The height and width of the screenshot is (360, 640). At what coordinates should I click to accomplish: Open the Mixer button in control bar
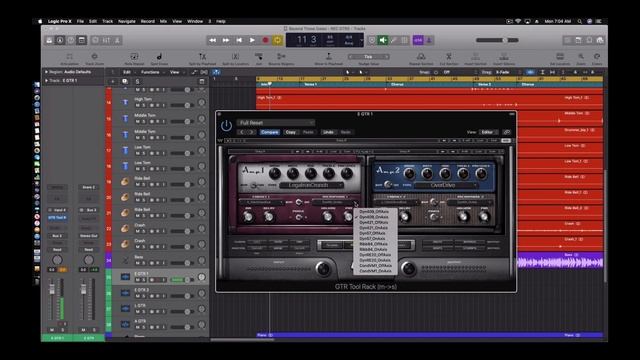pyautogui.click(x=107, y=40)
